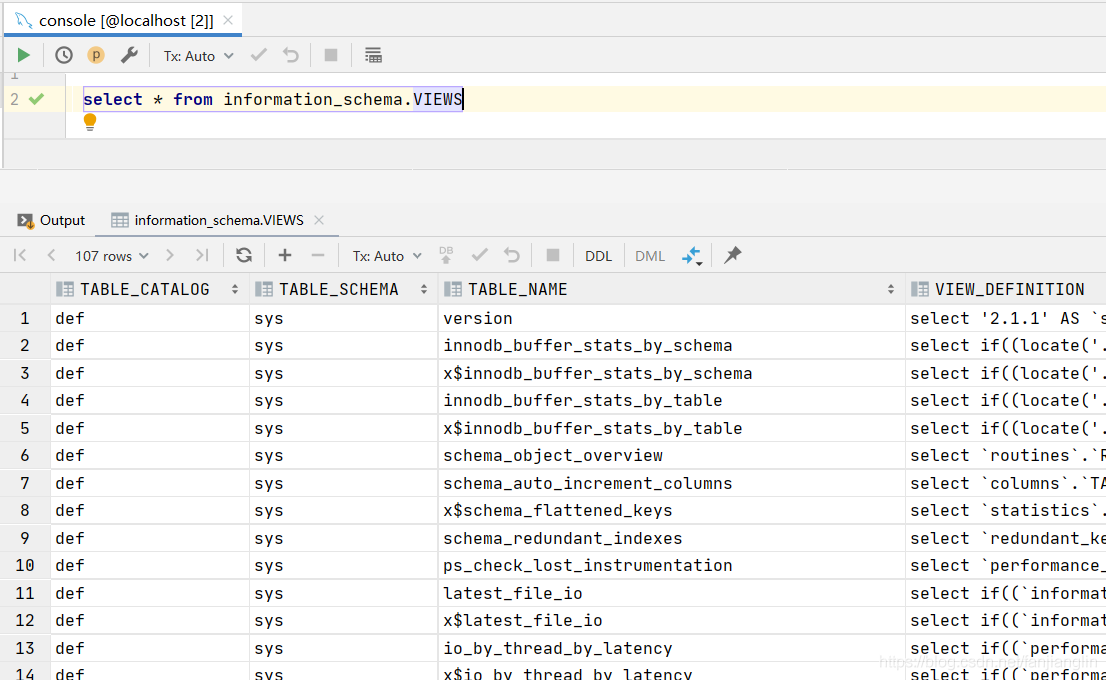Select 'sys' schema cell in version row
The image size is (1106, 680).
[x=344, y=318]
